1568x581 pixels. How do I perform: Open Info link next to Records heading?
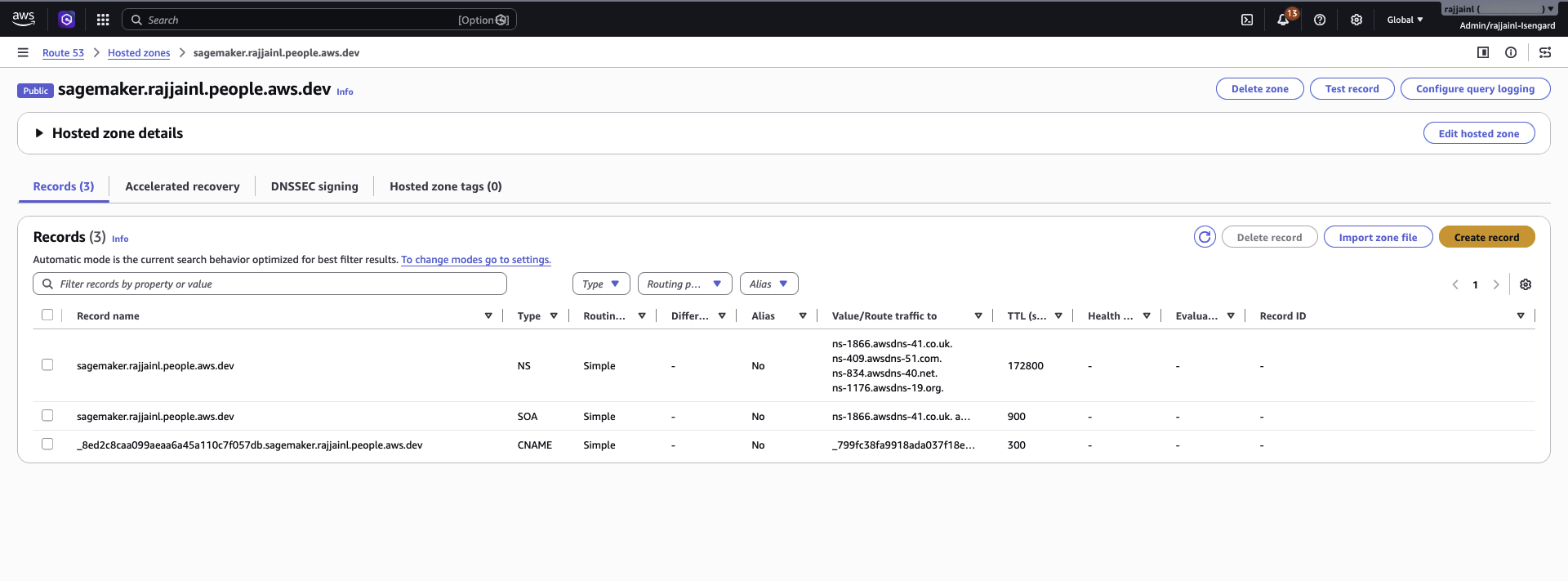[120, 239]
